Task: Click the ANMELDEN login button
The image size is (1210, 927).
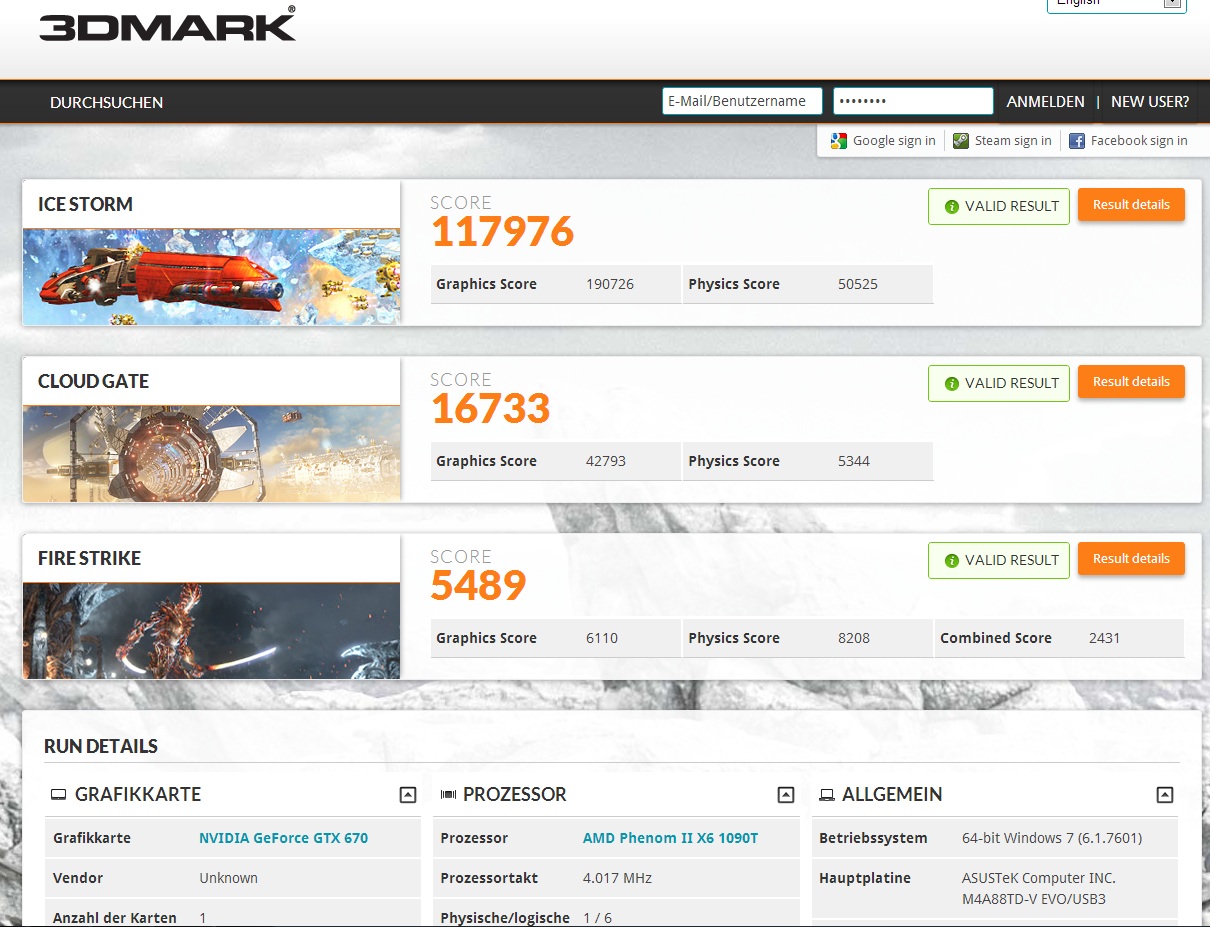Action: click(x=1045, y=102)
